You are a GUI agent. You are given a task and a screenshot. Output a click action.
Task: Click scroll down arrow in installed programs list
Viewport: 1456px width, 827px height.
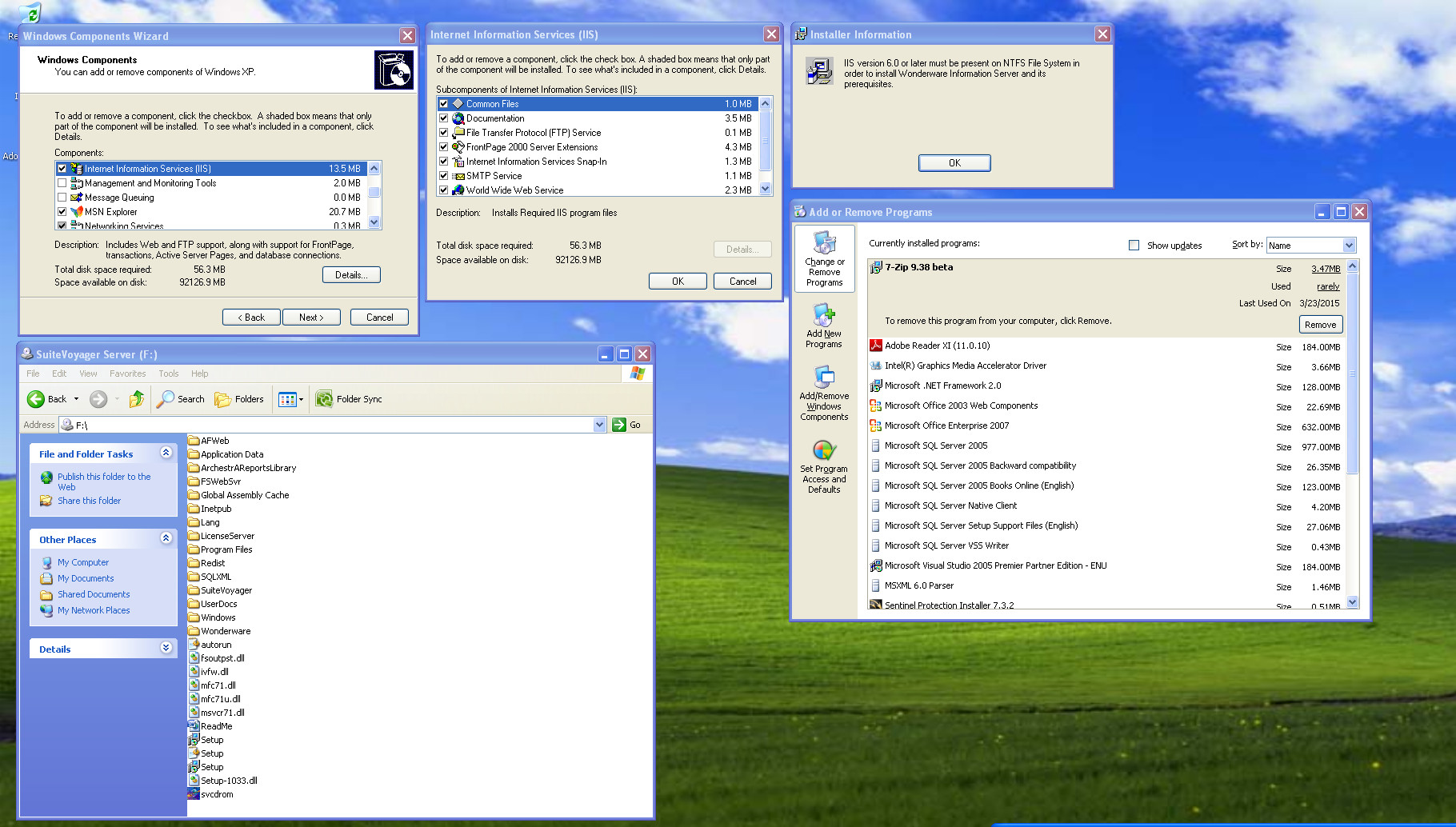click(x=1352, y=601)
